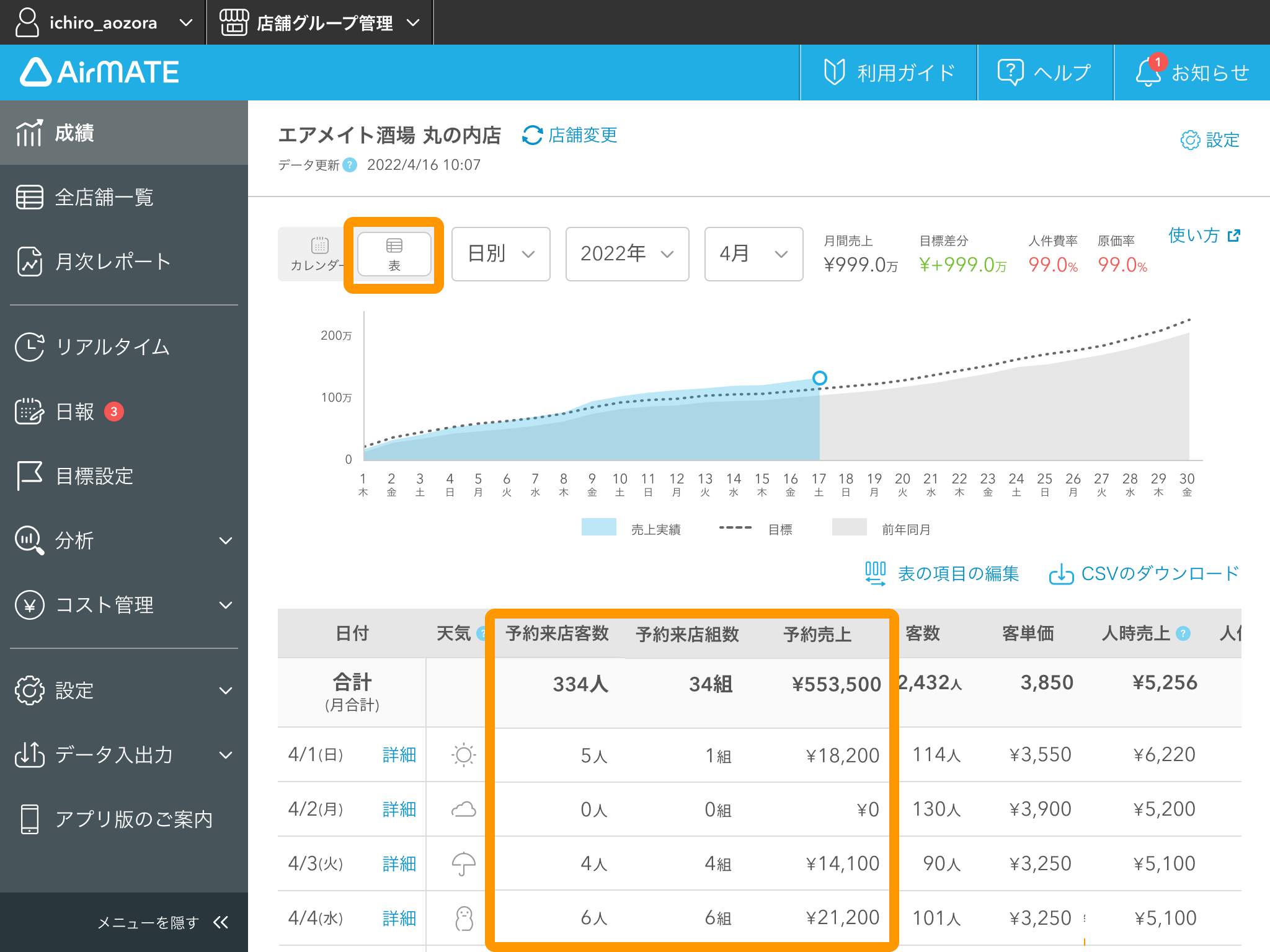Image resolution: width=1270 pixels, height=952 pixels.
Task: Click the データ入出力 upload icon
Action: pos(29,755)
